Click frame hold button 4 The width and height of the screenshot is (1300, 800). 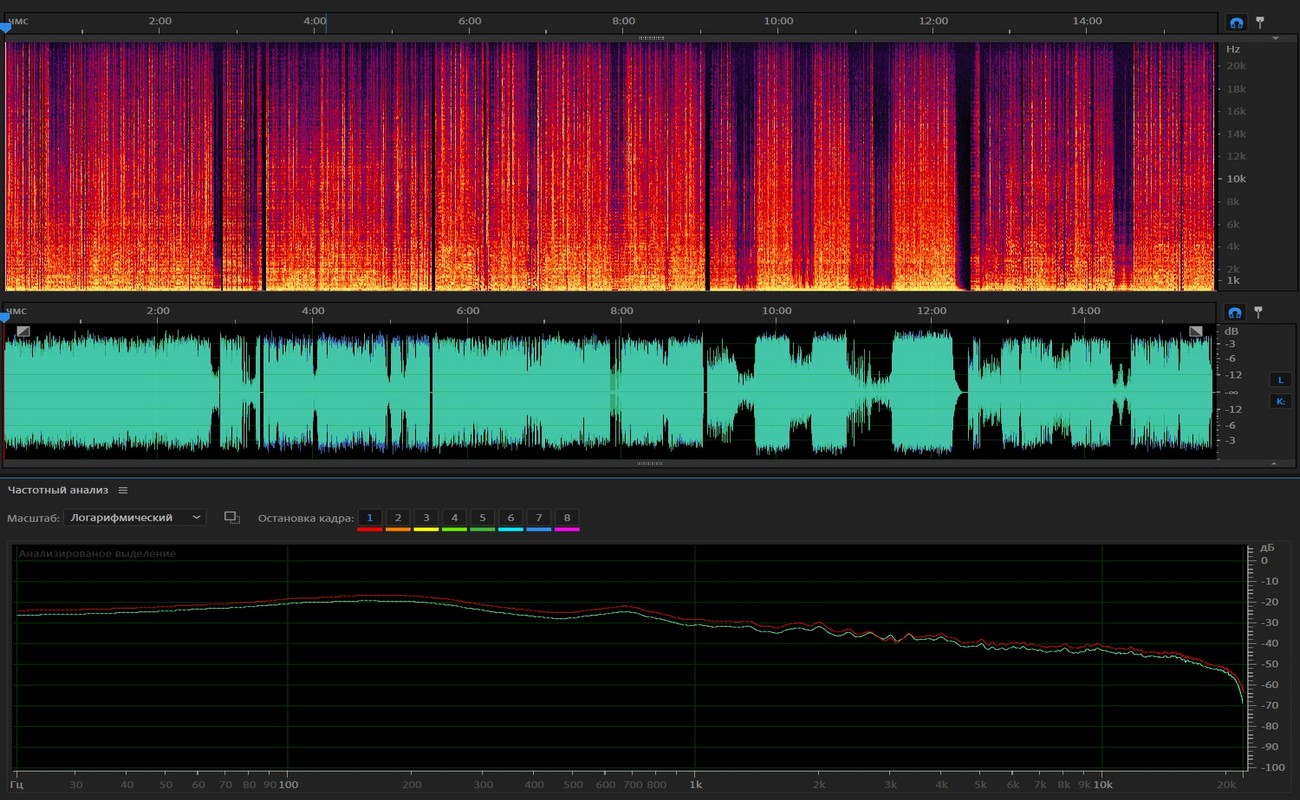(454, 518)
